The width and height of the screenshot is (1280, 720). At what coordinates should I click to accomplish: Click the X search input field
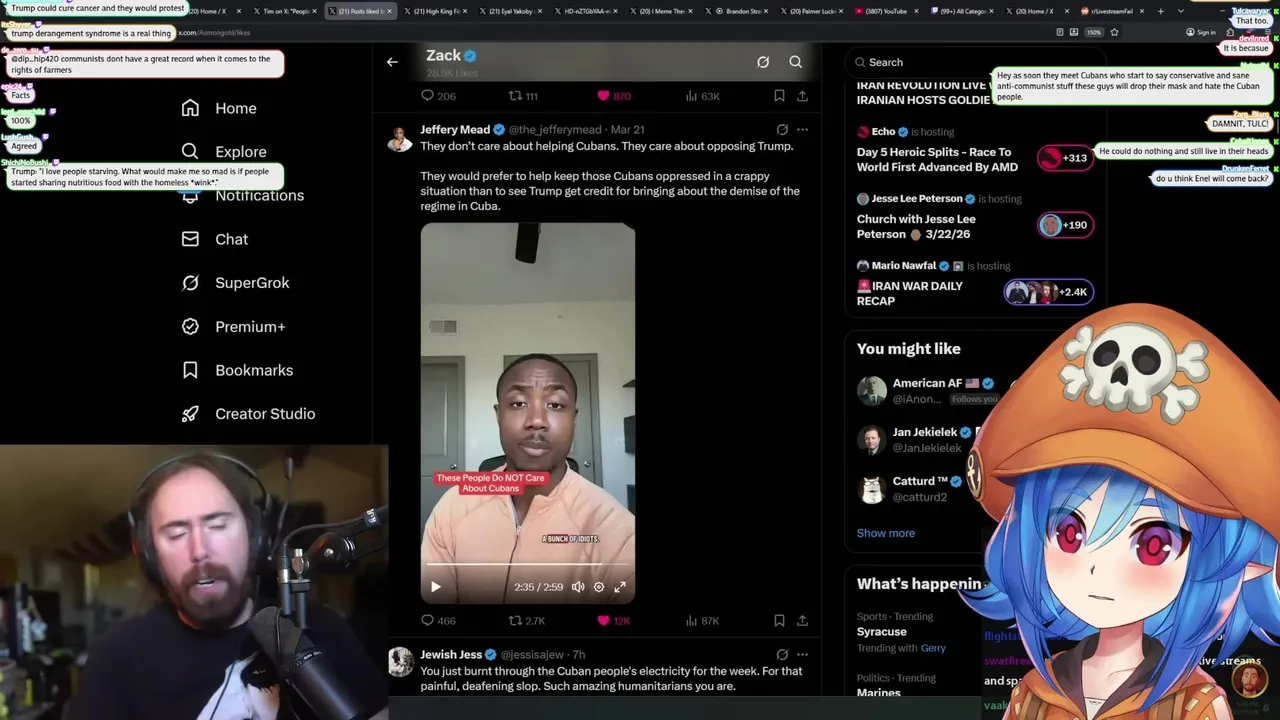(x=975, y=62)
